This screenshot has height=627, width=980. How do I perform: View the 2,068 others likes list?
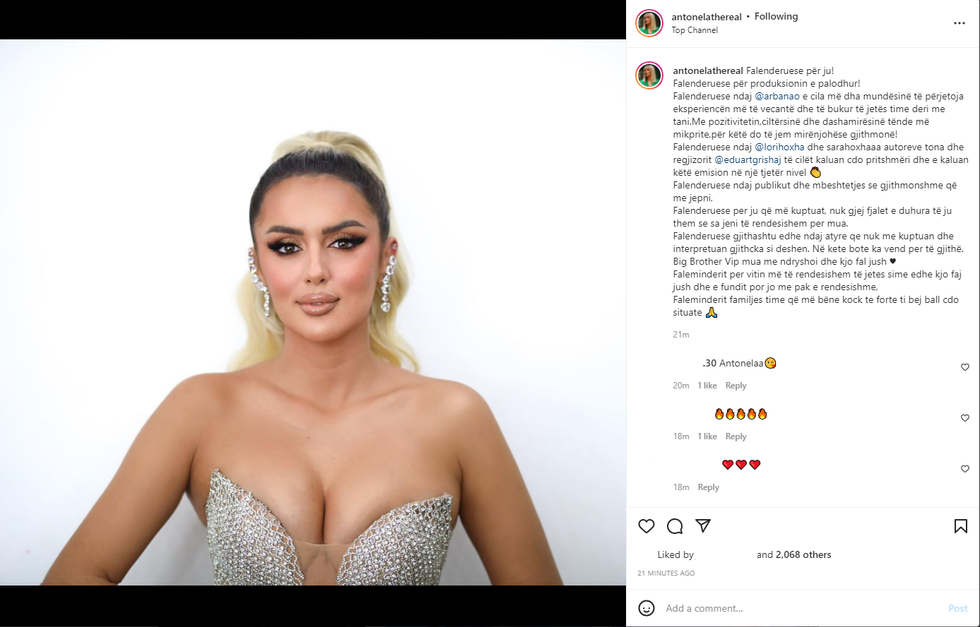tap(803, 554)
